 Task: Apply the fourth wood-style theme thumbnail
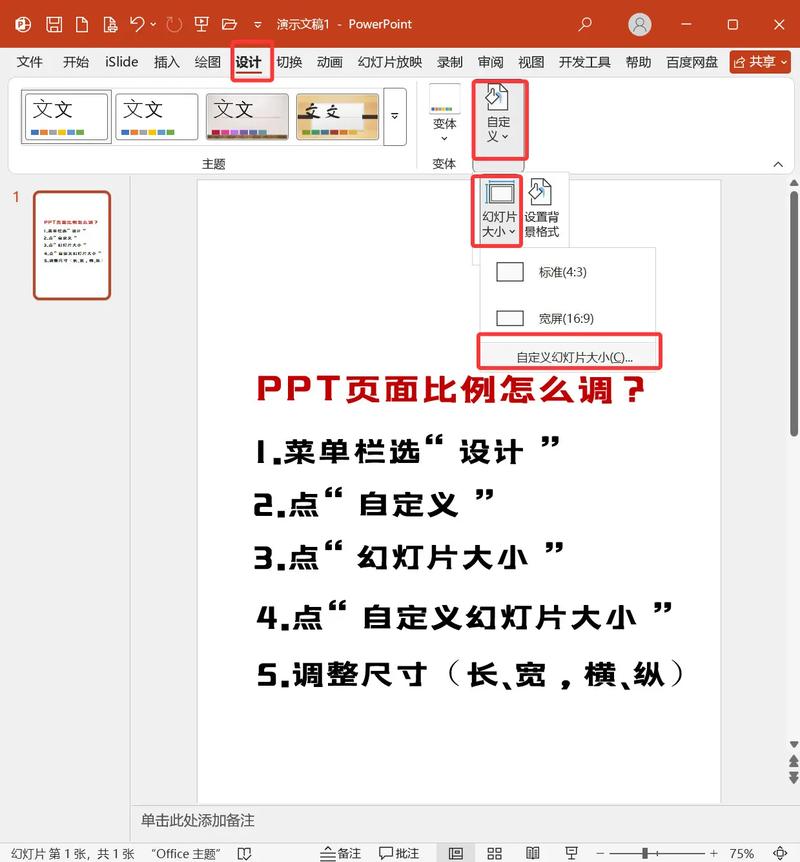click(x=337, y=117)
